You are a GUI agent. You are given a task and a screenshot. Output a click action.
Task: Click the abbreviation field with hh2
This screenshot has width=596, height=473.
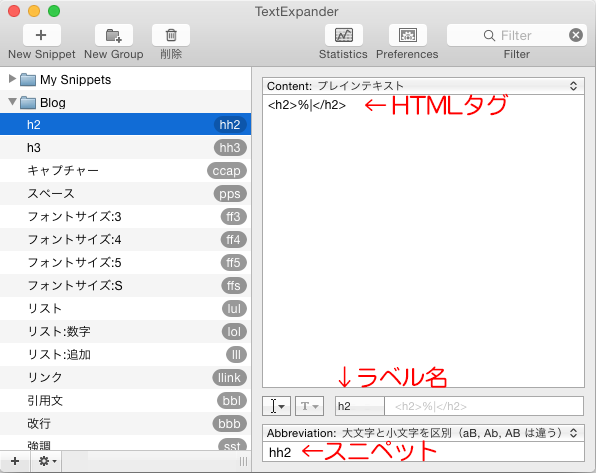point(423,452)
